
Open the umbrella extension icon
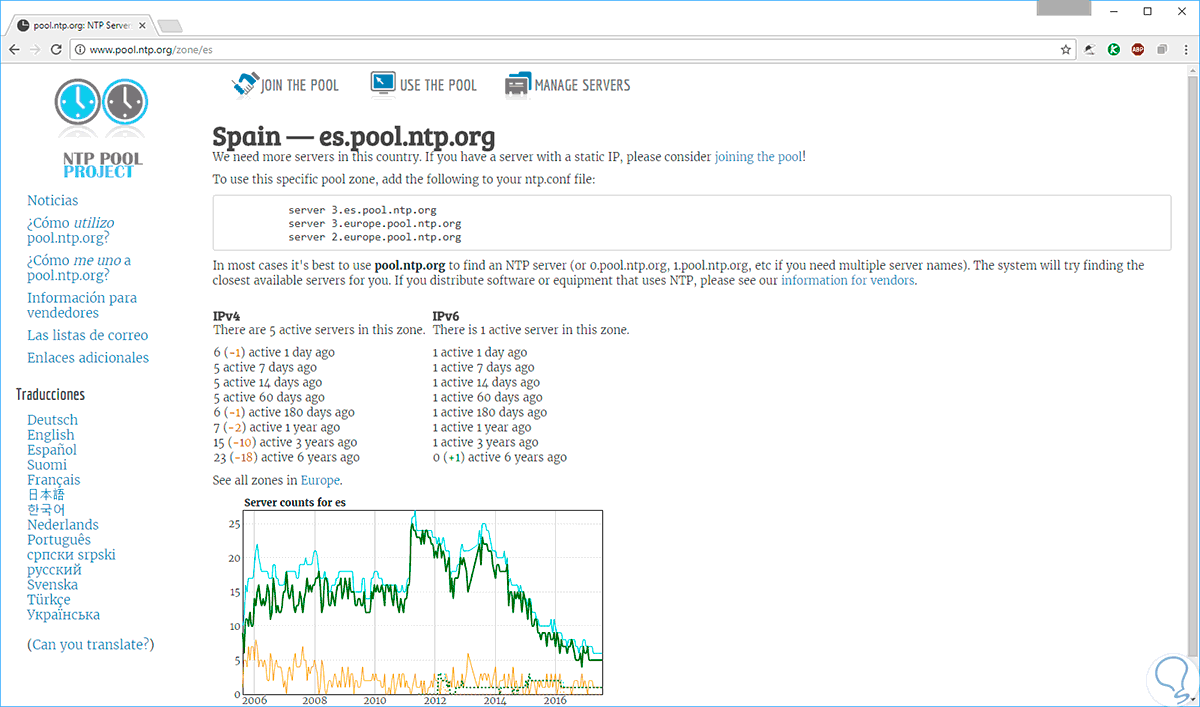click(1091, 48)
